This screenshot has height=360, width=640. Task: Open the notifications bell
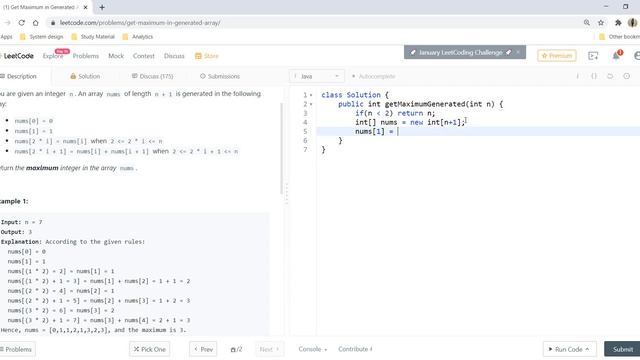616,56
